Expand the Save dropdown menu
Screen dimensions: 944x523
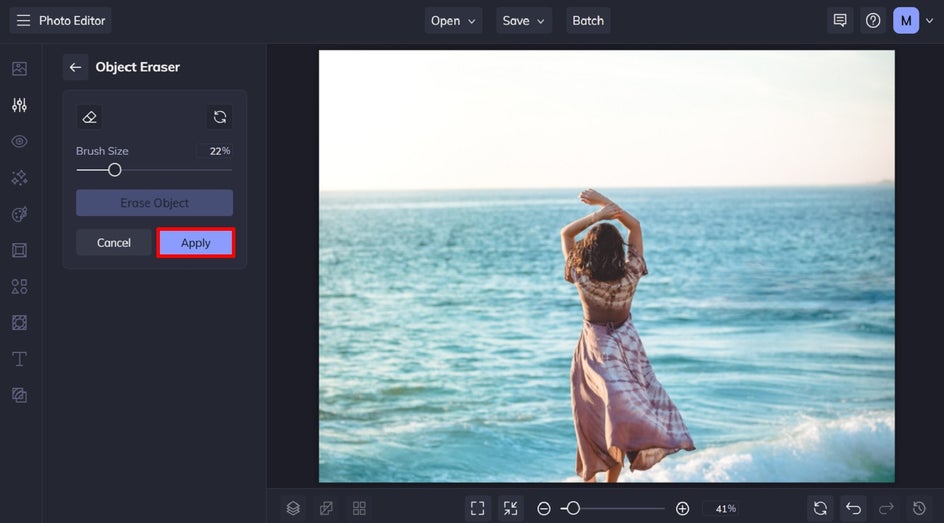tap(524, 20)
